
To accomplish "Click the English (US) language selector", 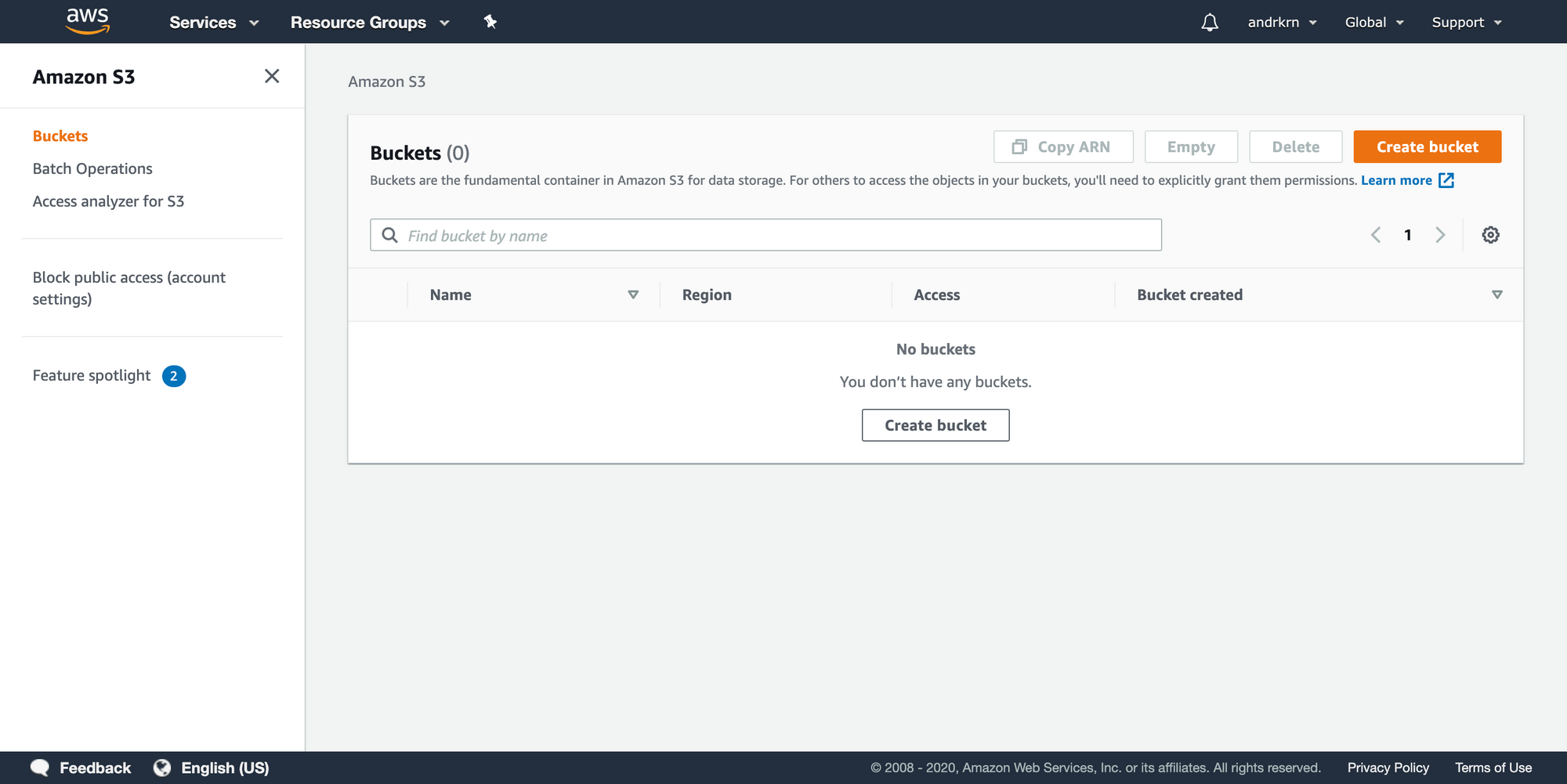I will click(224, 768).
